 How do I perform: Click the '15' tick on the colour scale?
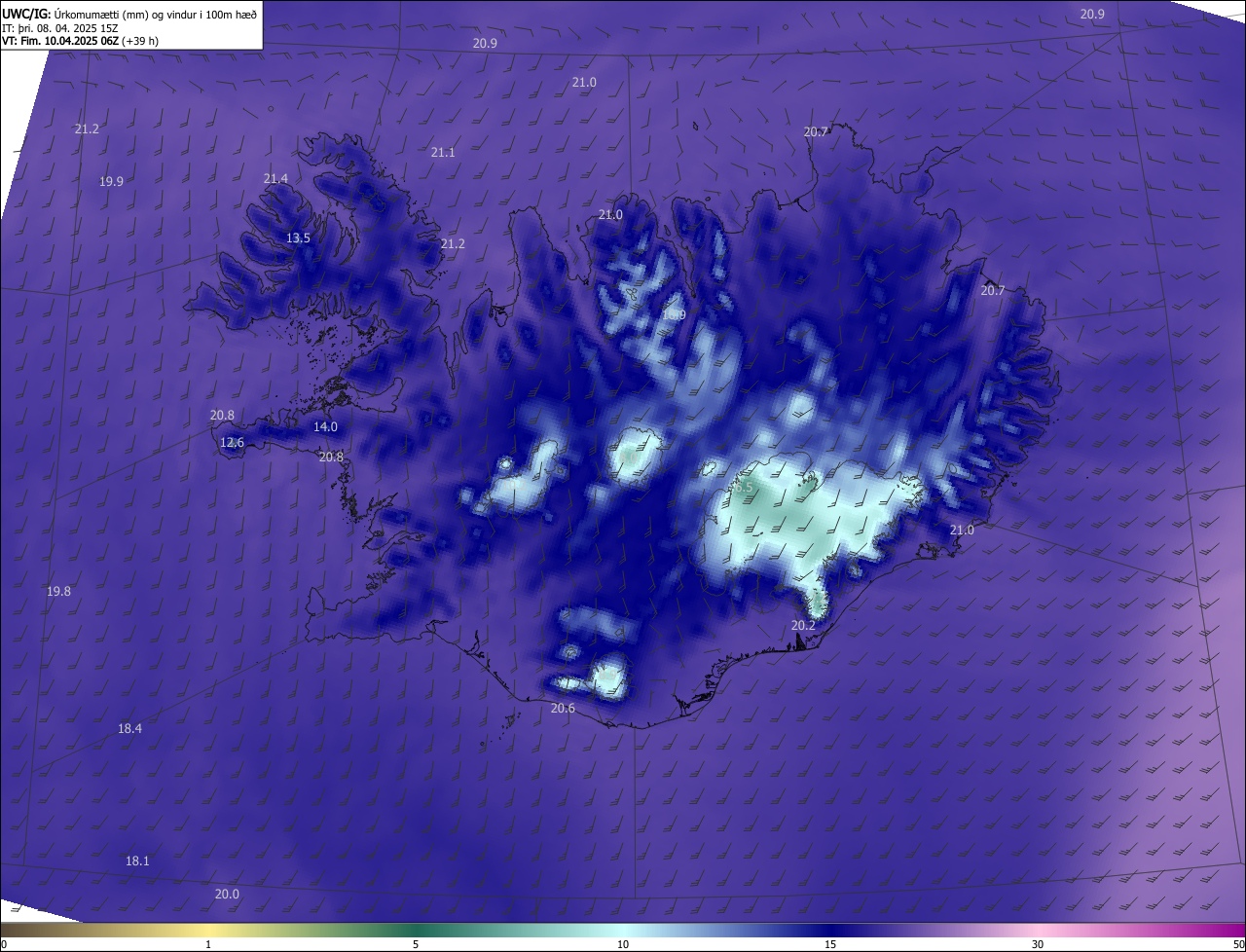[x=830, y=944]
